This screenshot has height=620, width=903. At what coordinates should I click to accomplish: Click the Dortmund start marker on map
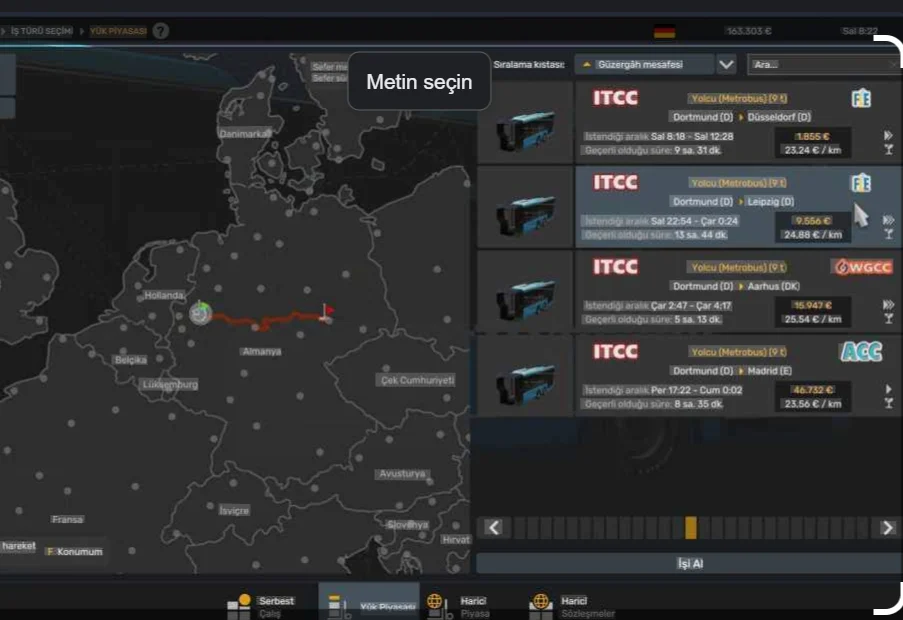[x=200, y=313]
